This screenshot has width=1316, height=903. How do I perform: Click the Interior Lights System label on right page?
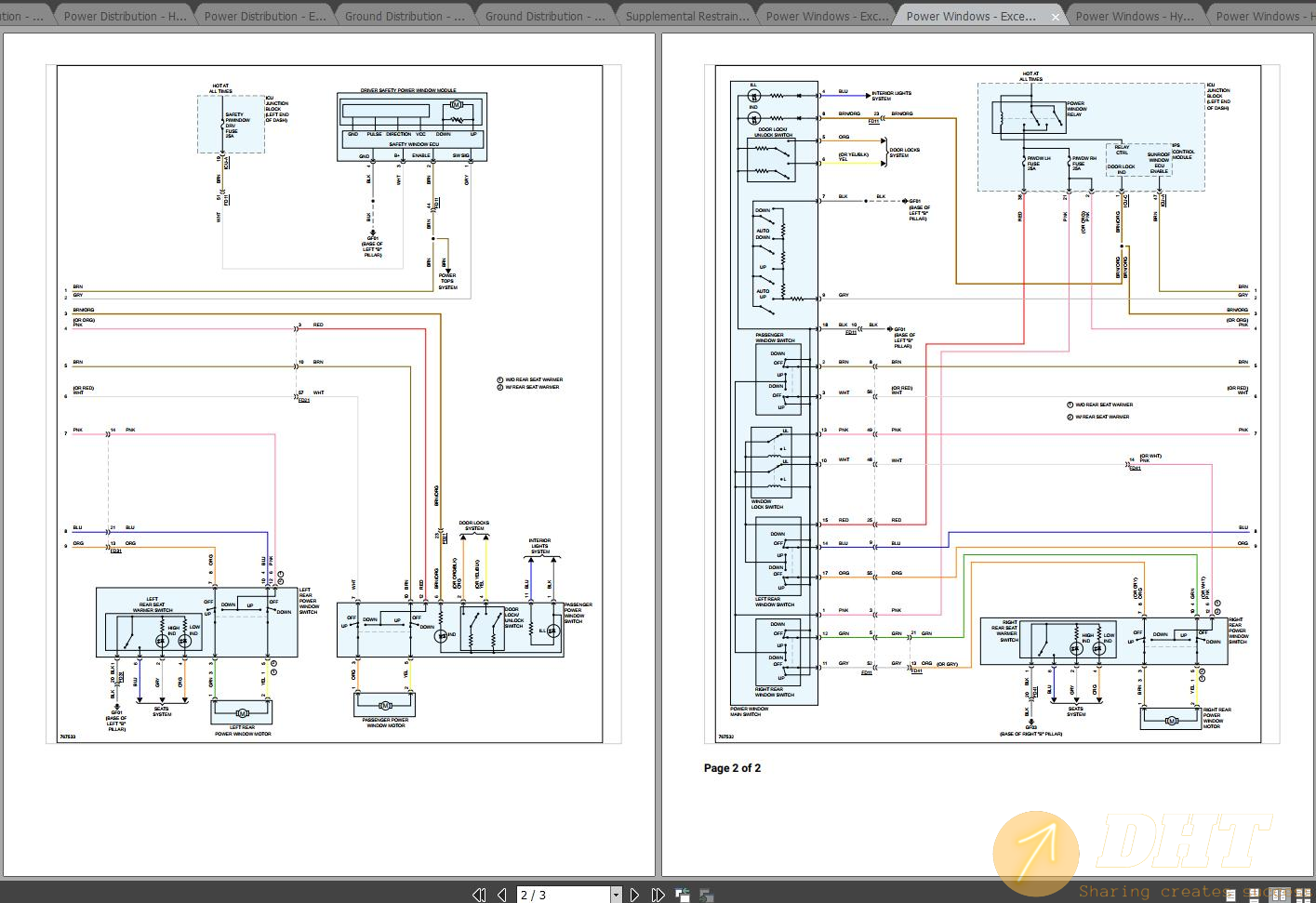(x=891, y=96)
